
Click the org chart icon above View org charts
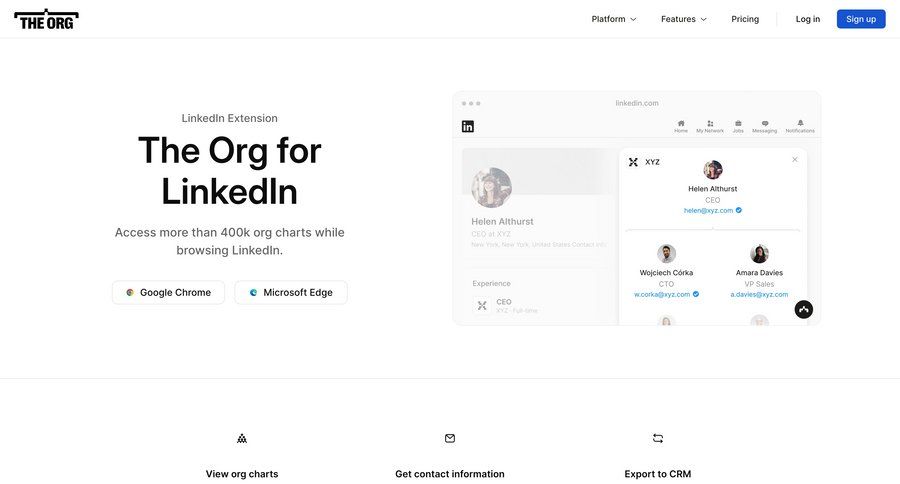pyautogui.click(x=242, y=438)
